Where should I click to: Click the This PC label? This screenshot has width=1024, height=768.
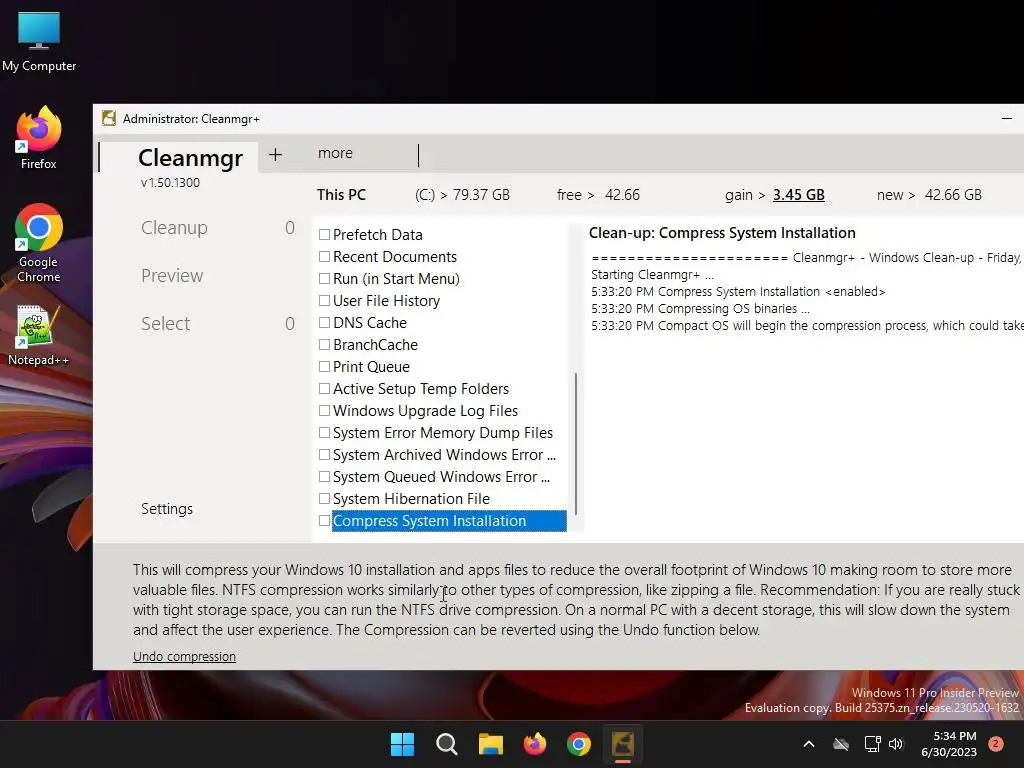341,195
